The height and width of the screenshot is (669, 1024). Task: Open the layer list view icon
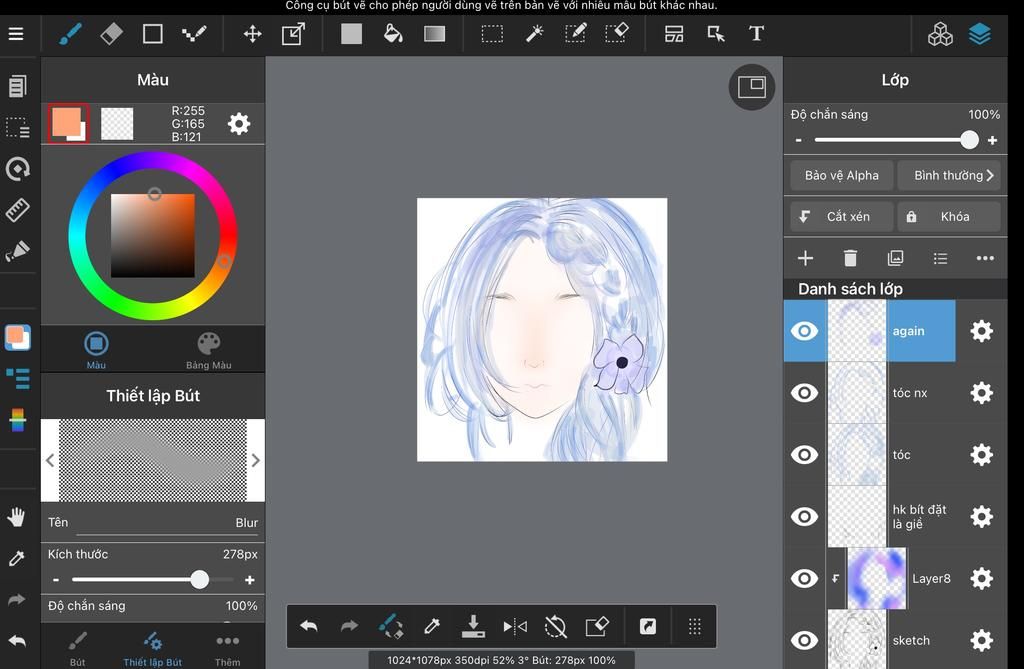pos(940,259)
